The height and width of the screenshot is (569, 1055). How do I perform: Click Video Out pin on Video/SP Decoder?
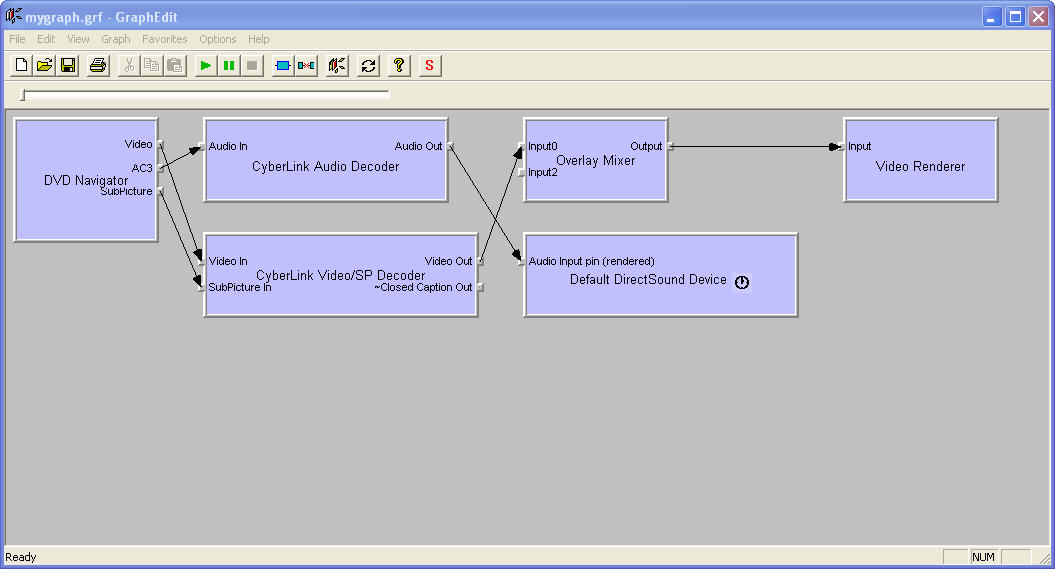coord(480,261)
